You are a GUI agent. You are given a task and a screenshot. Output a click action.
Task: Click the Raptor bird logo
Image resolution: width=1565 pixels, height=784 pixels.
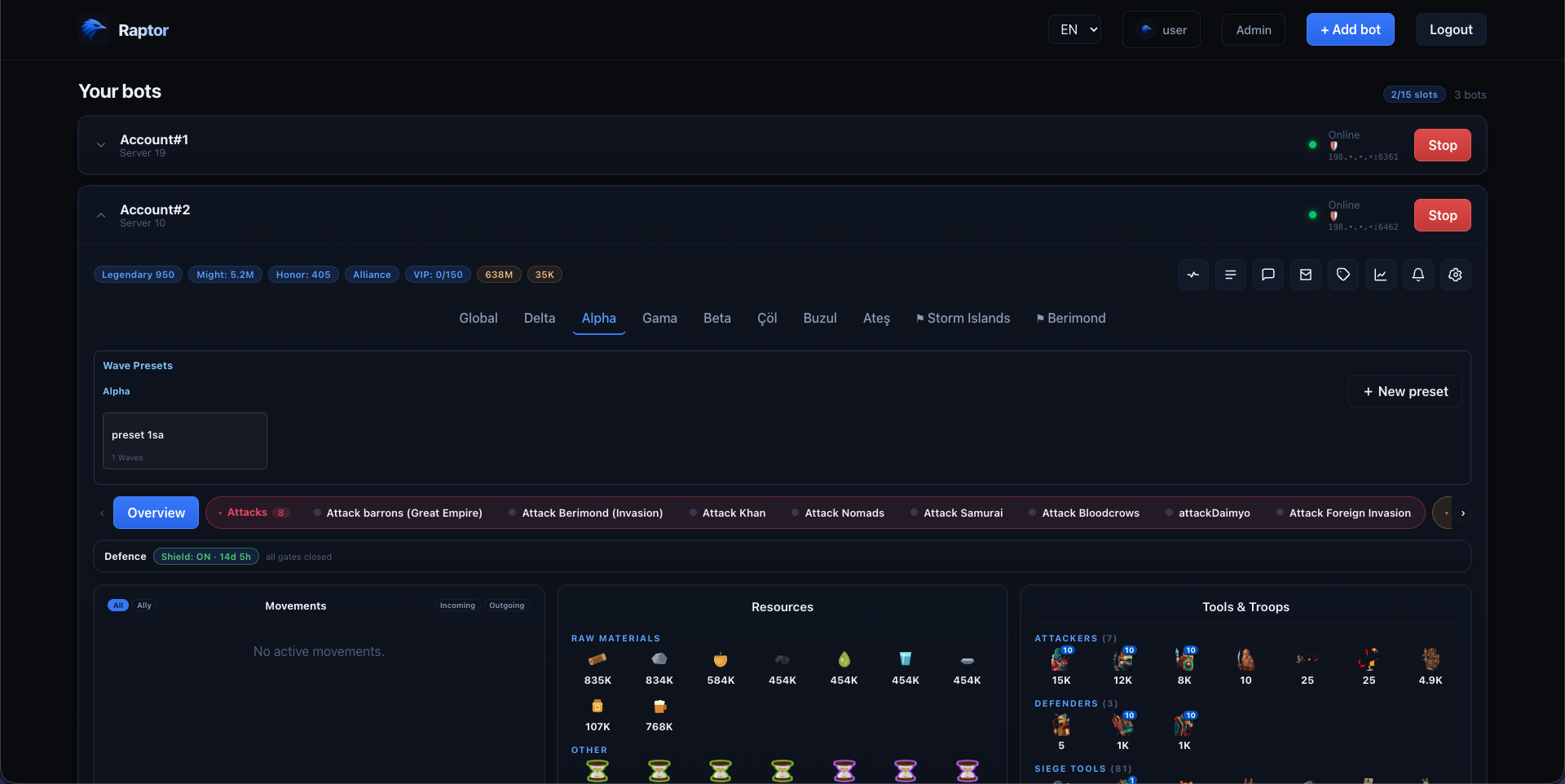coord(93,29)
